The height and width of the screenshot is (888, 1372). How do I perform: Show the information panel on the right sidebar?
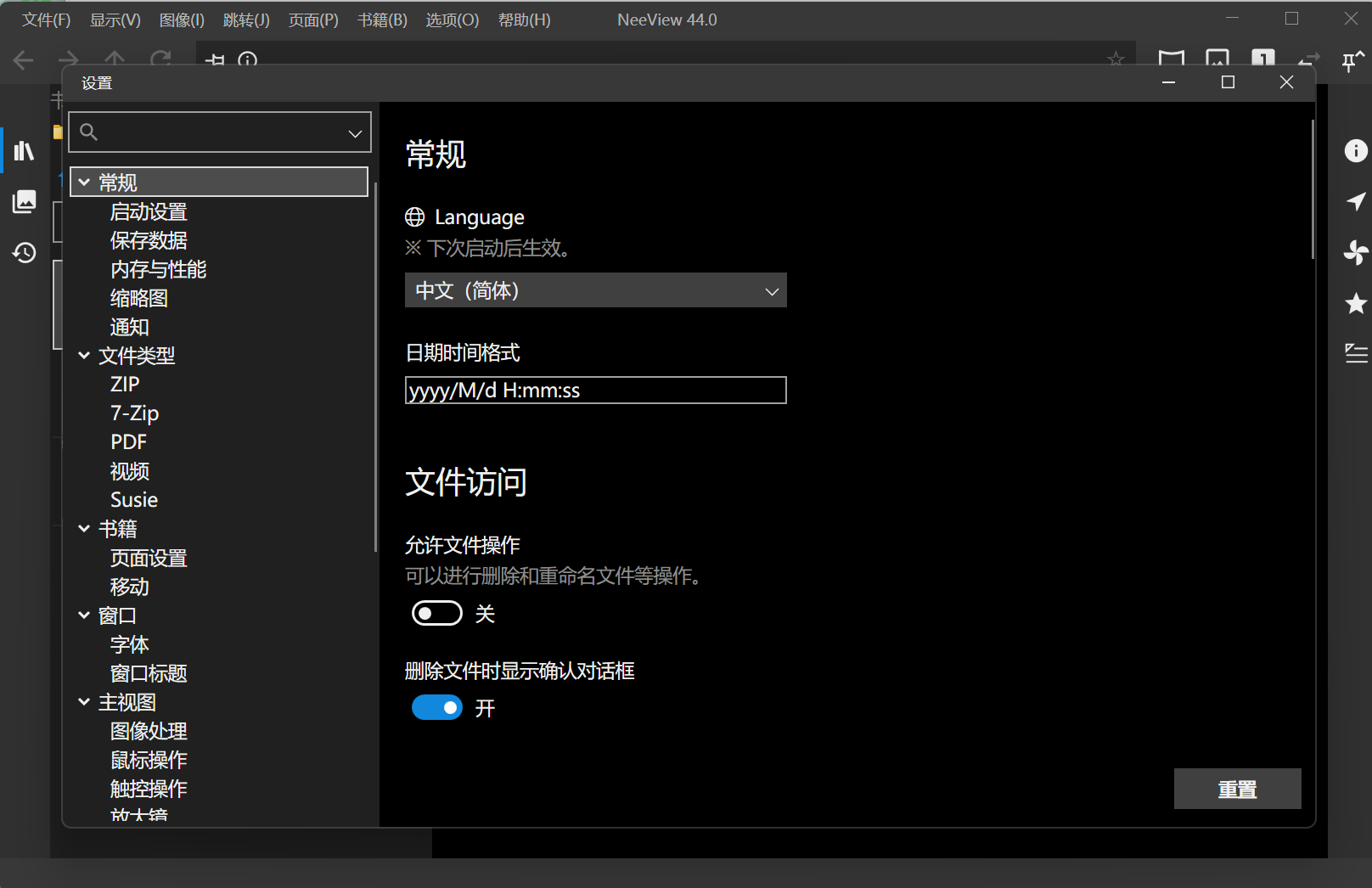tap(1355, 150)
